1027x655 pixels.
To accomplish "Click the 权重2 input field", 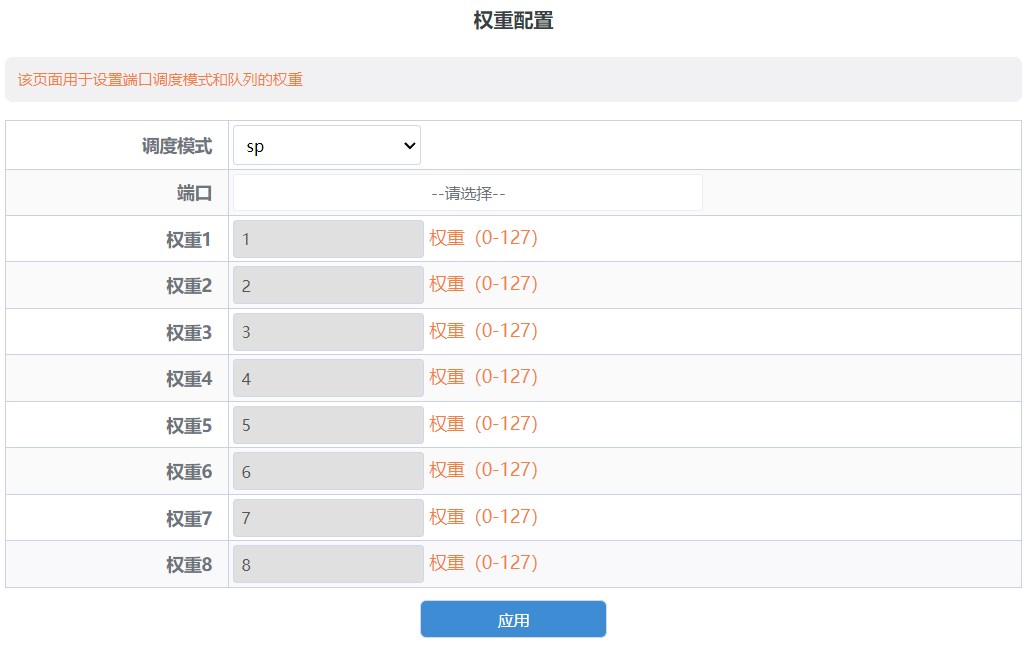I will click(328, 286).
